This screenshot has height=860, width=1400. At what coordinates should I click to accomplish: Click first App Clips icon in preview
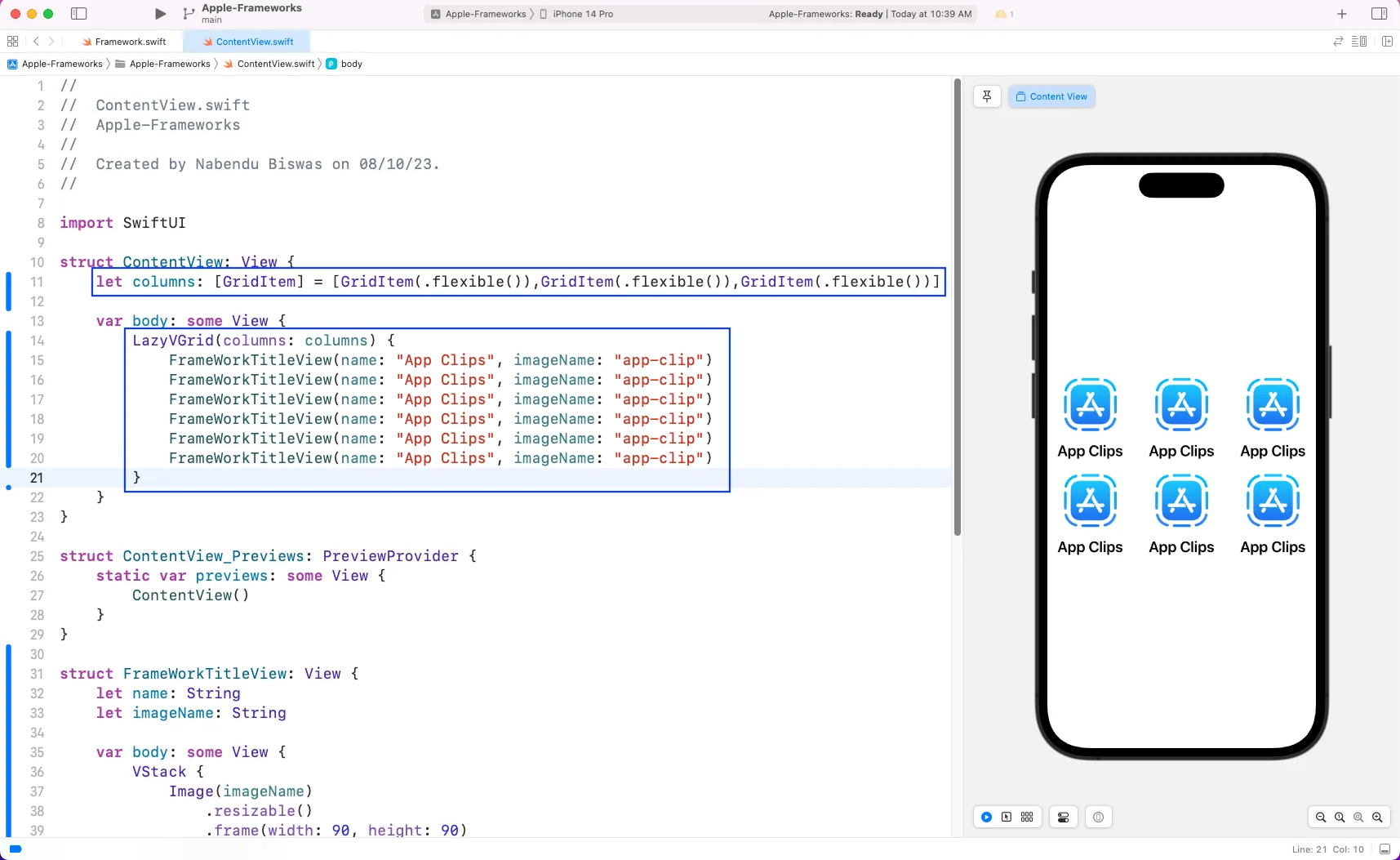(1090, 405)
